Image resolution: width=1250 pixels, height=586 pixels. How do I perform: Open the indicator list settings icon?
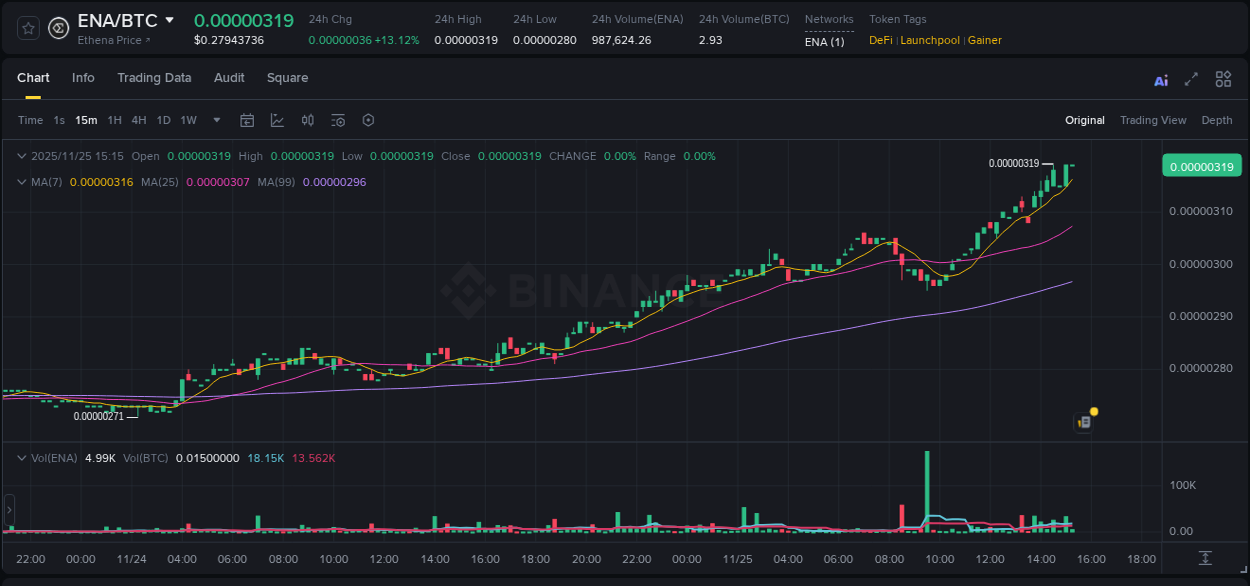click(337, 120)
